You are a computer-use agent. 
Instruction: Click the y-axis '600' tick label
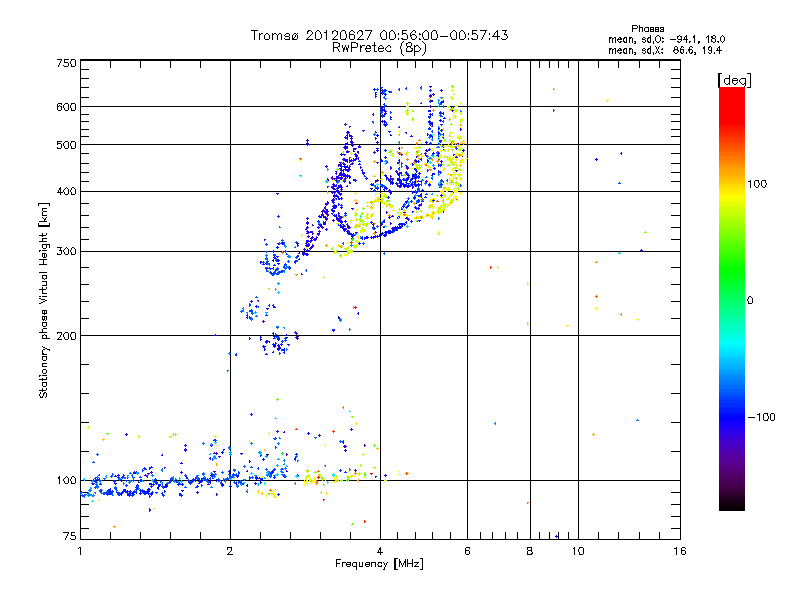[x=67, y=107]
